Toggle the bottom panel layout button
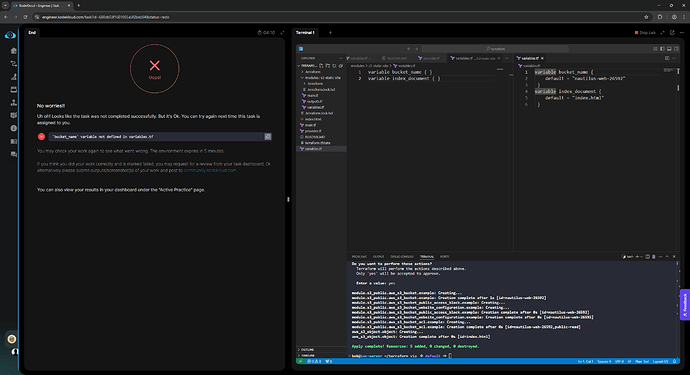The width and height of the screenshot is (690, 375). pyautogui.click(x=669, y=49)
